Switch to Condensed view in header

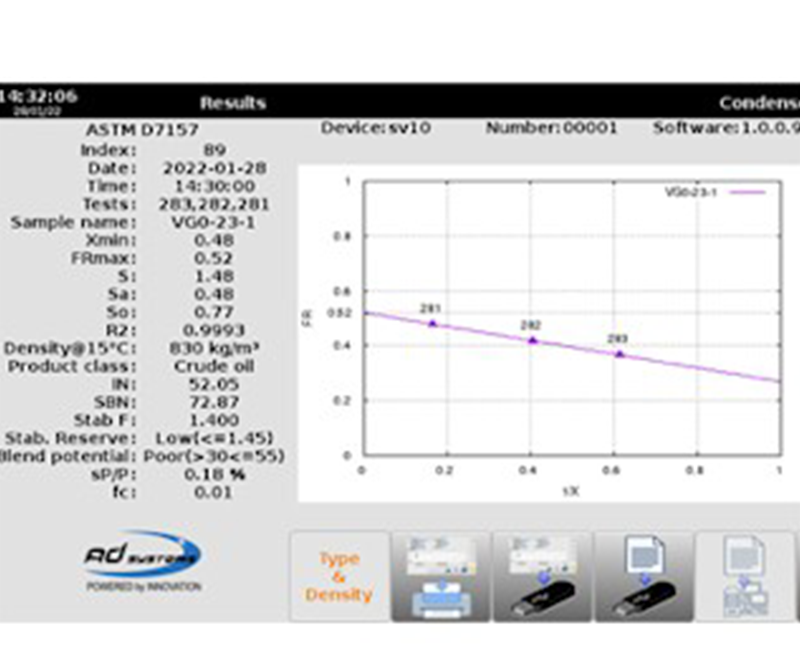pos(759,102)
